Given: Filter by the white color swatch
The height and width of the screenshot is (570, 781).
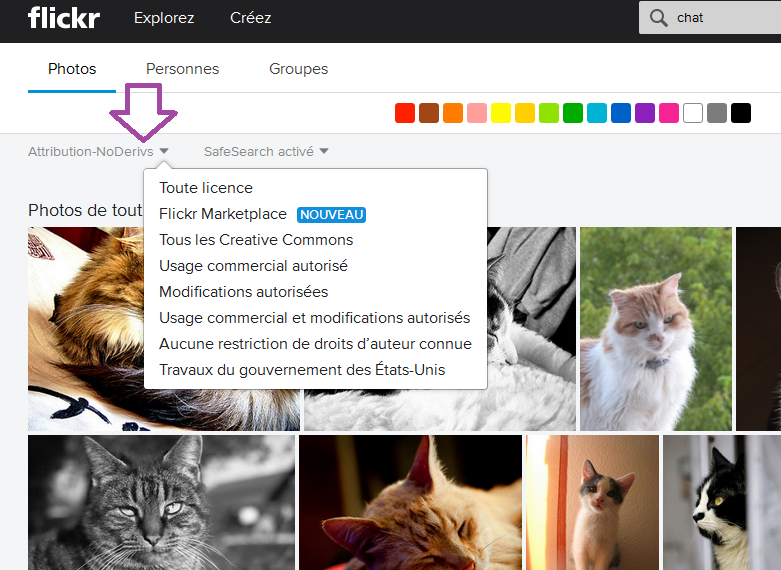Looking at the screenshot, I should pyautogui.click(x=693, y=113).
